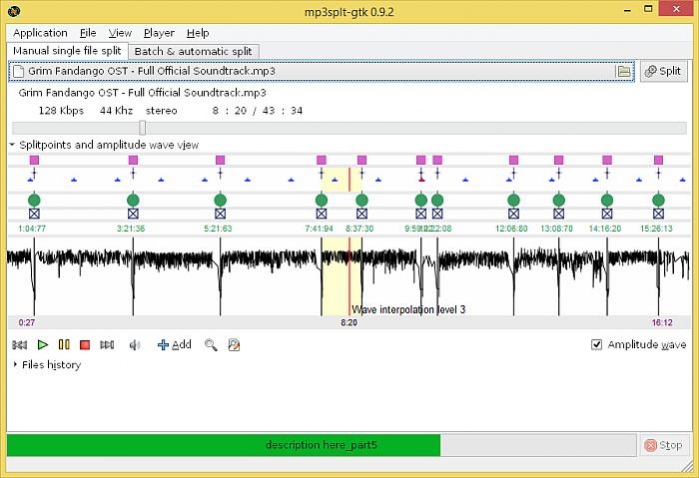
Task: Click the Split button
Action: (x=664, y=71)
